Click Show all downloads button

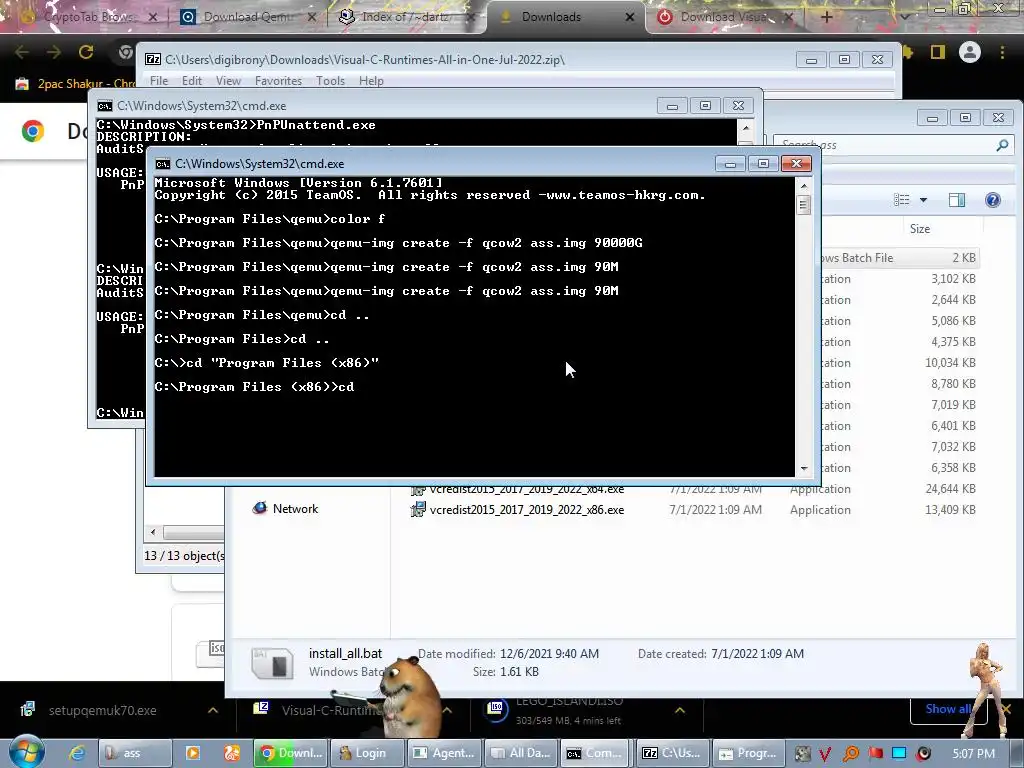click(x=947, y=709)
